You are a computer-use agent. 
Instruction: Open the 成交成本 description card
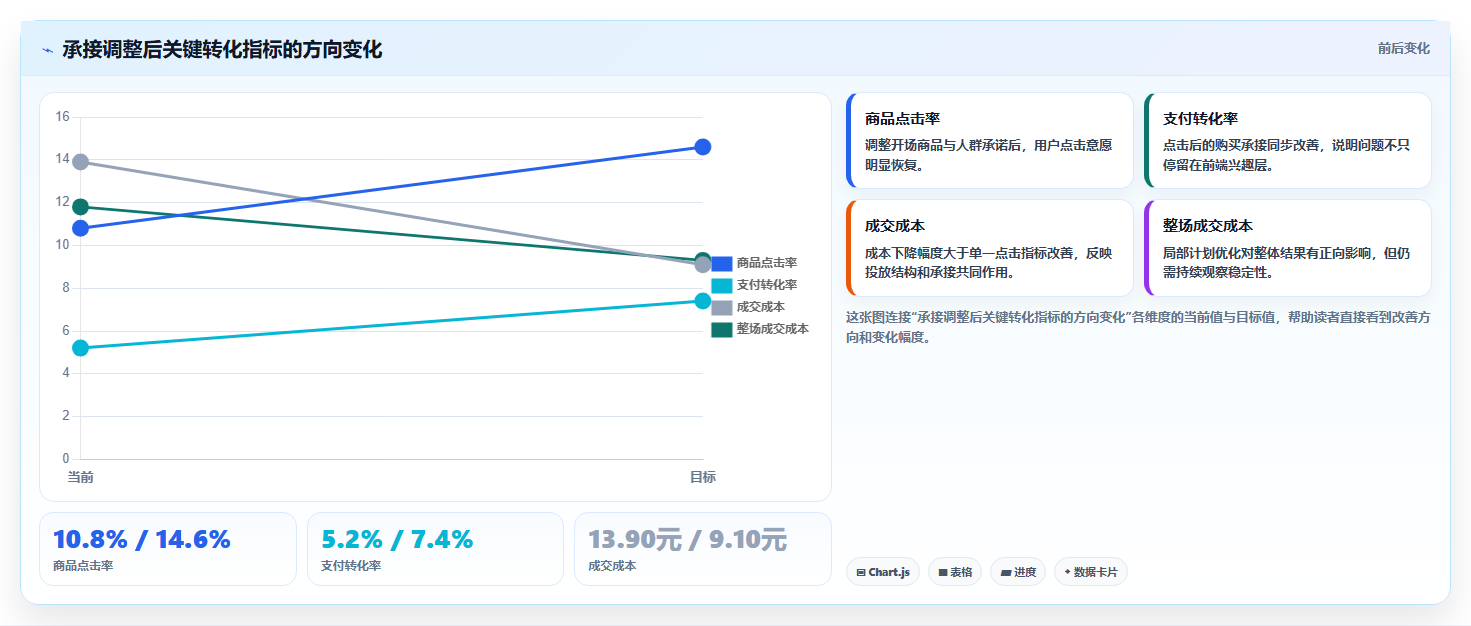click(x=990, y=248)
